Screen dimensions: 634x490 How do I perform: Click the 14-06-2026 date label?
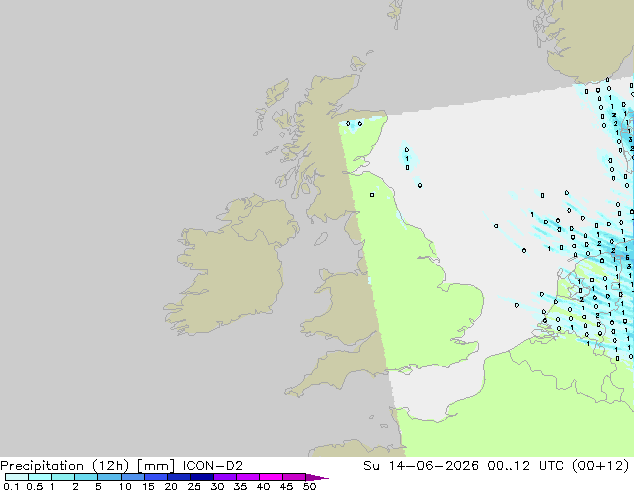433,466
